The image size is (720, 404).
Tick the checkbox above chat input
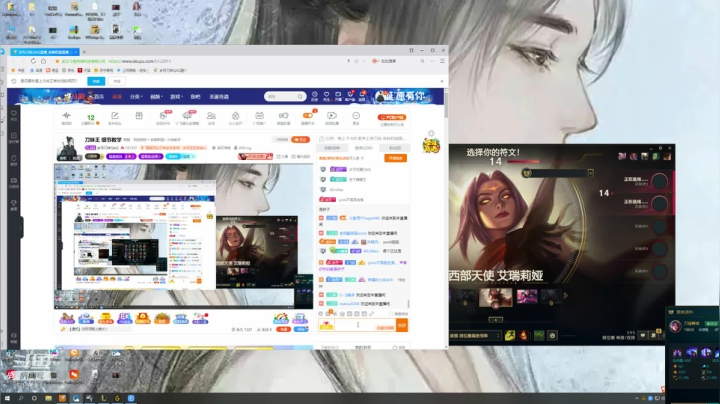[x=391, y=314]
